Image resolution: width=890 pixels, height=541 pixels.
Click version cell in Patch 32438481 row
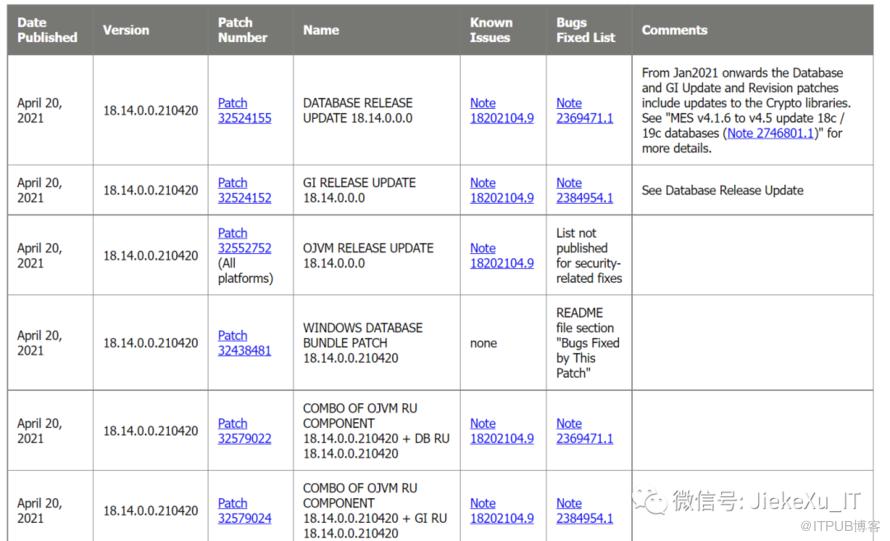click(150, 343)
